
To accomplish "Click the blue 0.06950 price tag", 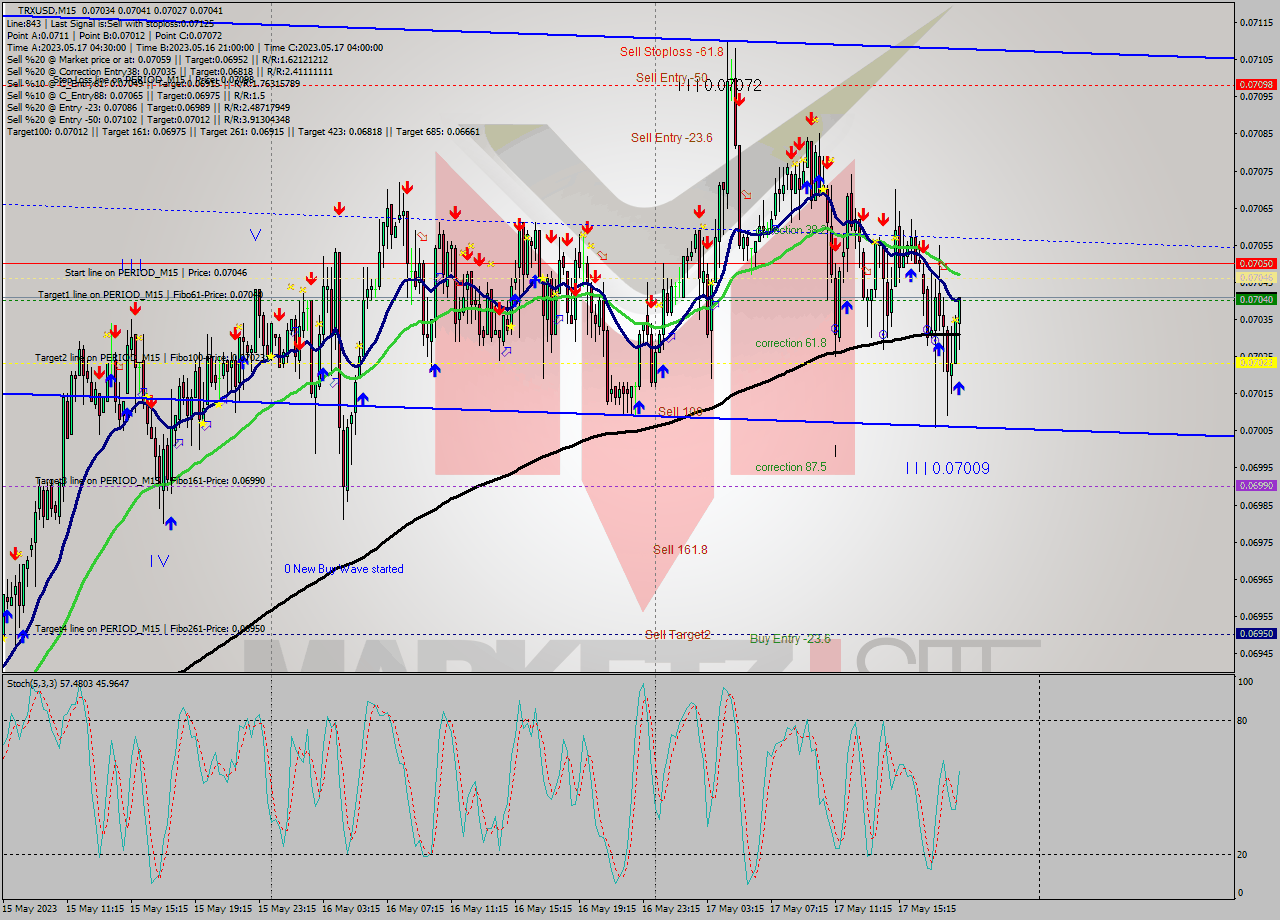I will (1256, 633).
